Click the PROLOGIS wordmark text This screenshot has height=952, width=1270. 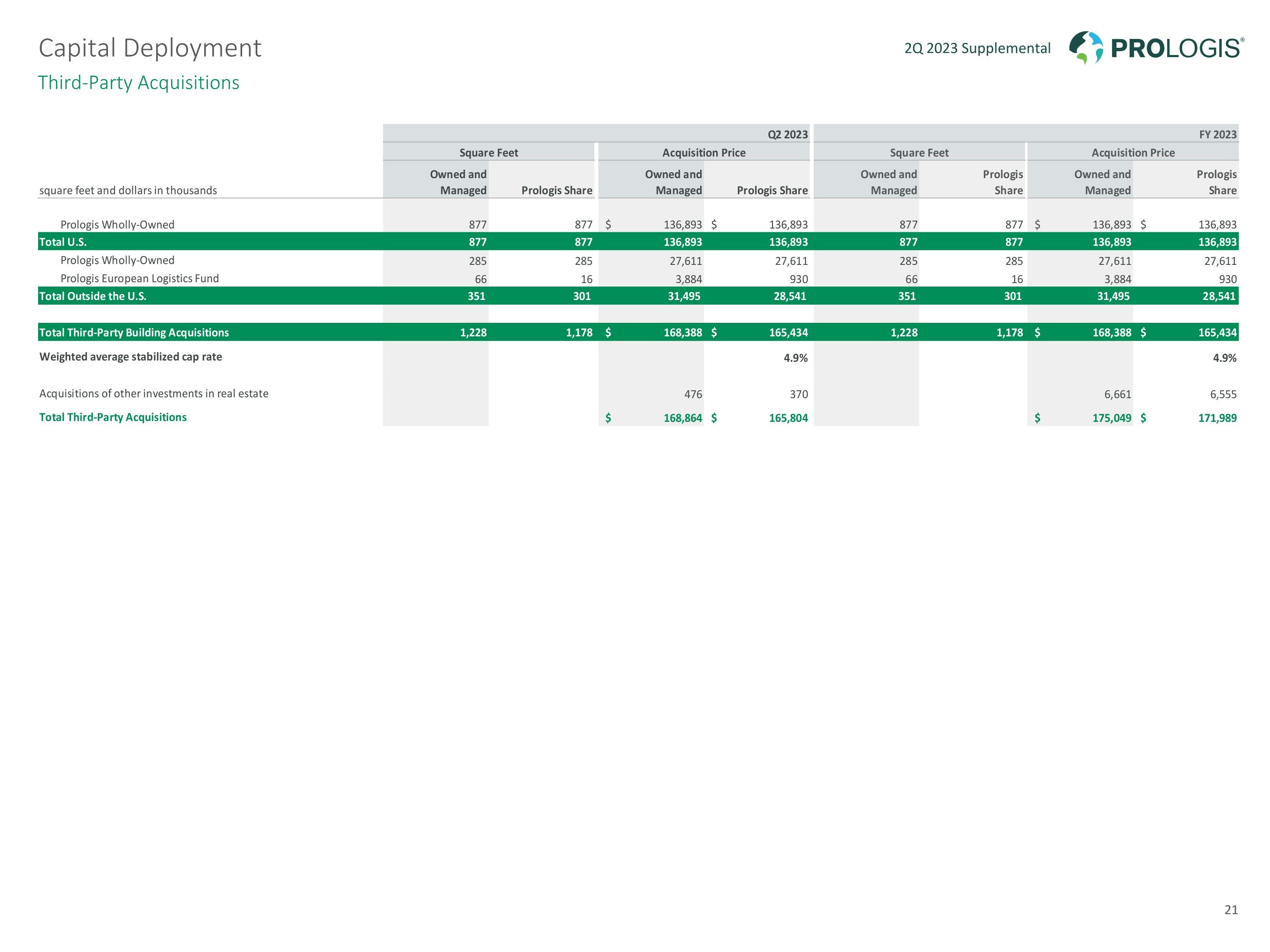(1176, 49)
